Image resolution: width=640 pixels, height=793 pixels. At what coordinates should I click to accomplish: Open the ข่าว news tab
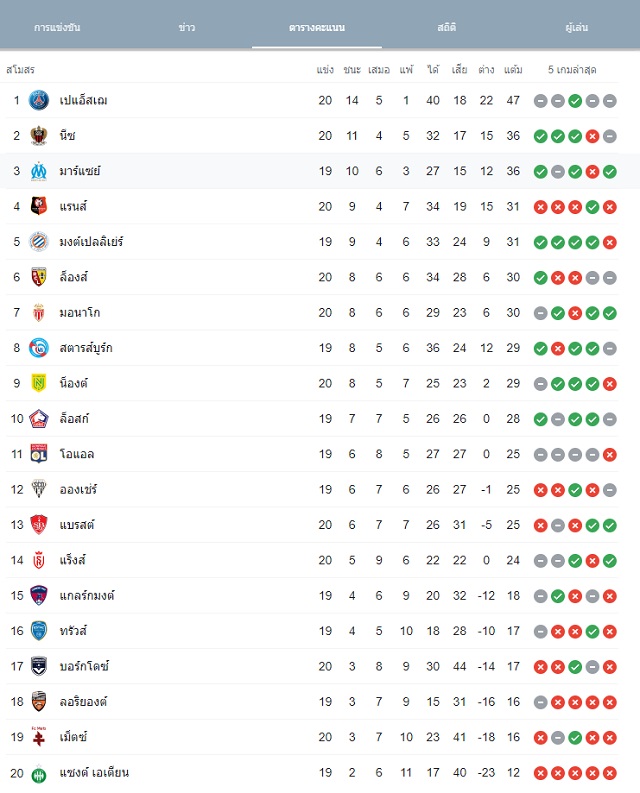187,27
